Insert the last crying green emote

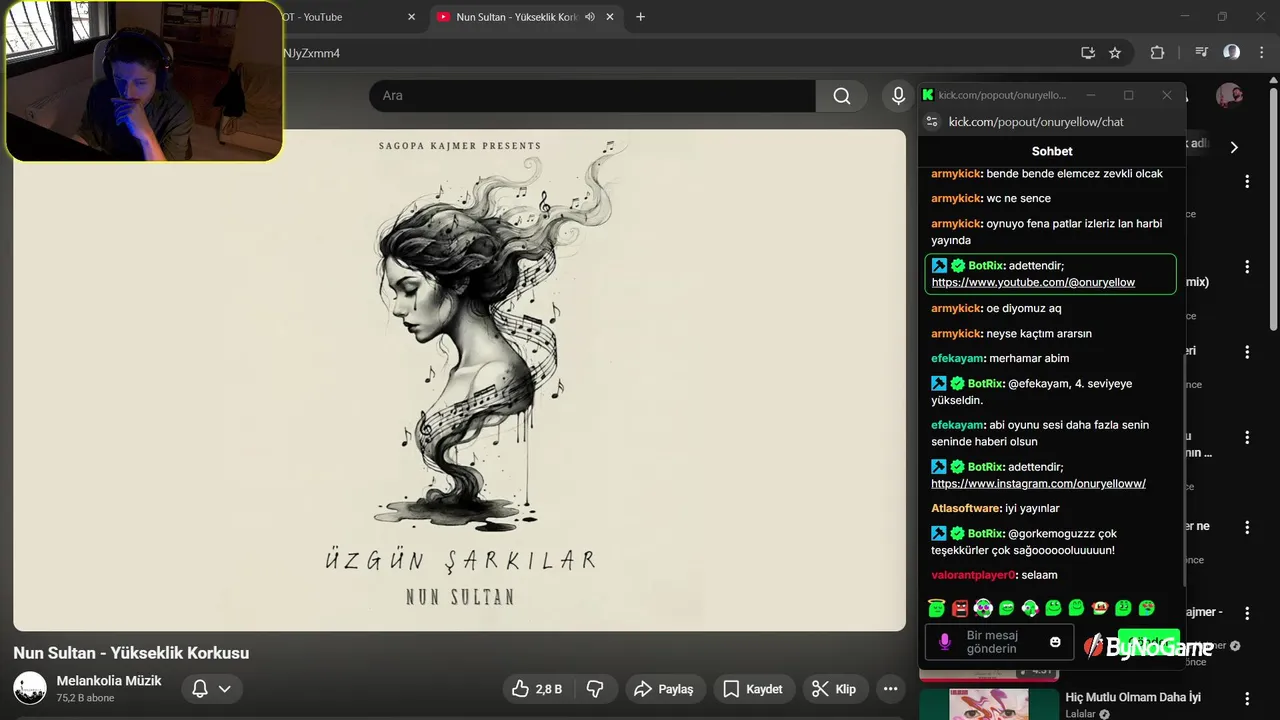[x=1147, y=608]
